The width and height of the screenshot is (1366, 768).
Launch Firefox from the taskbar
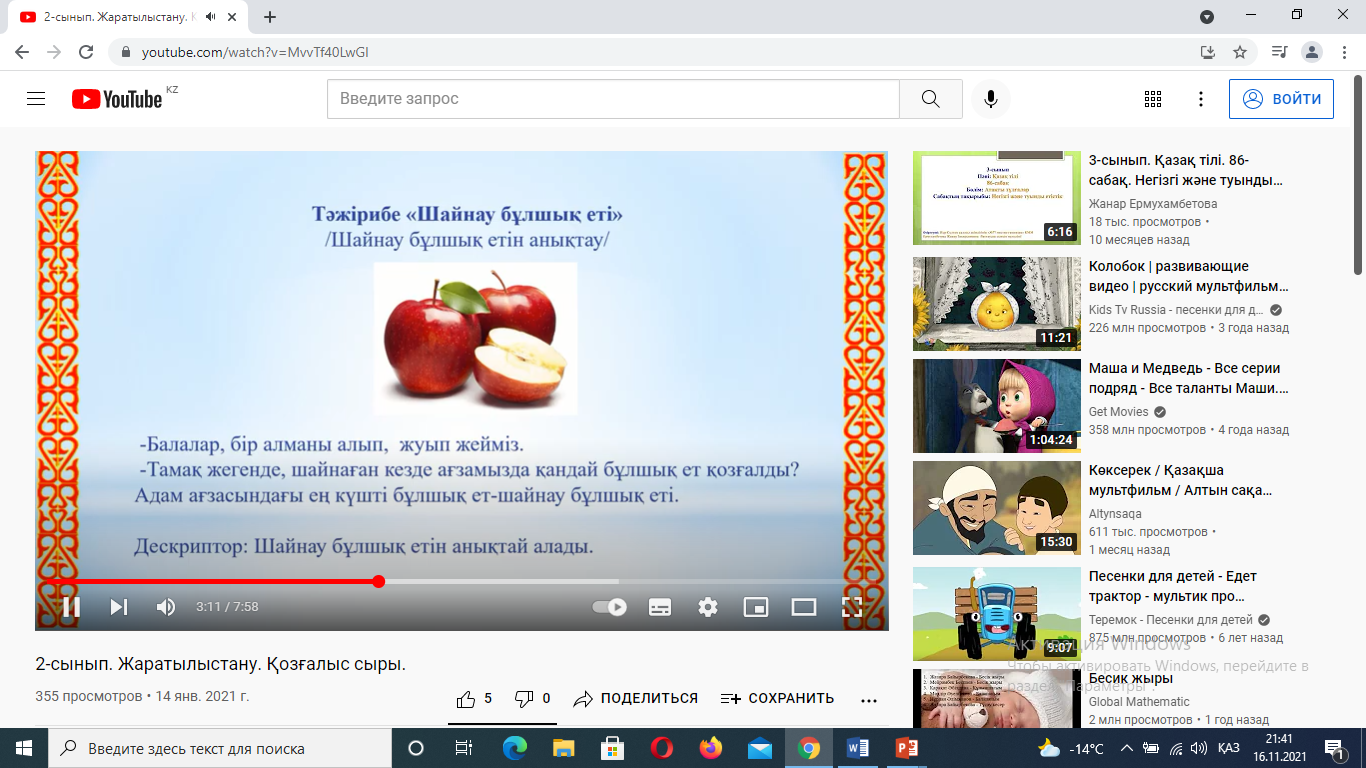[x=711, y=748]
